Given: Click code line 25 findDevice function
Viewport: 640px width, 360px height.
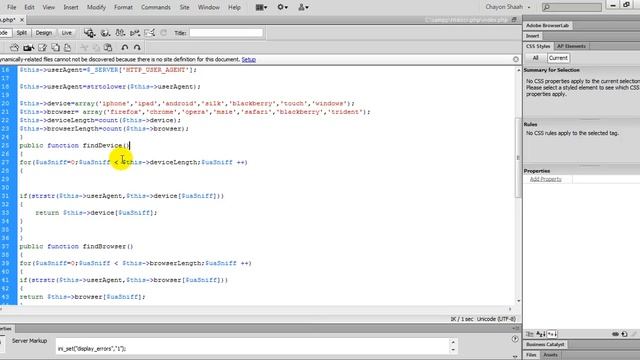Looking at the screenshot, I should [74, 145].
